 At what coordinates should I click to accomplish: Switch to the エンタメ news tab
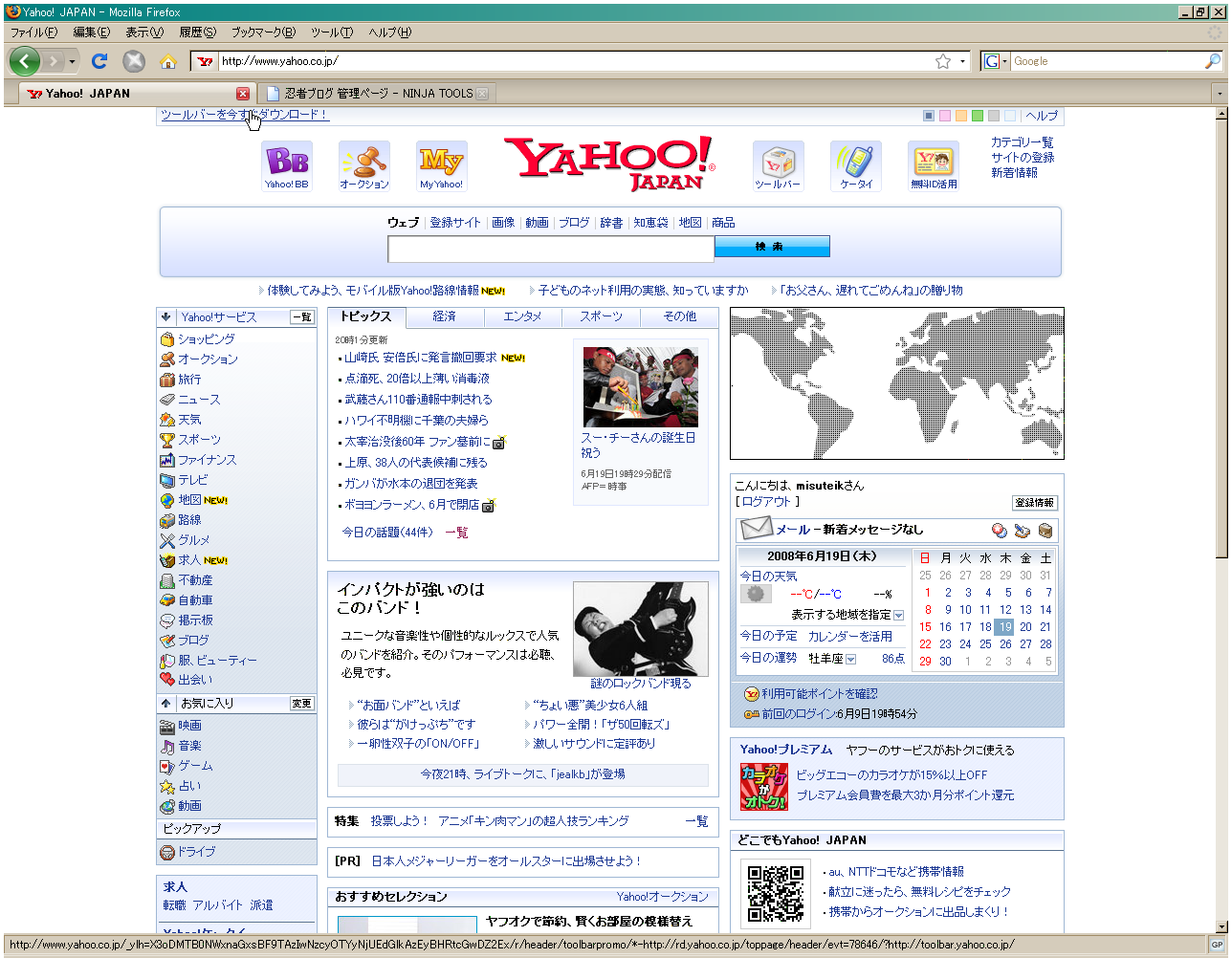click(x=522, y=316)
